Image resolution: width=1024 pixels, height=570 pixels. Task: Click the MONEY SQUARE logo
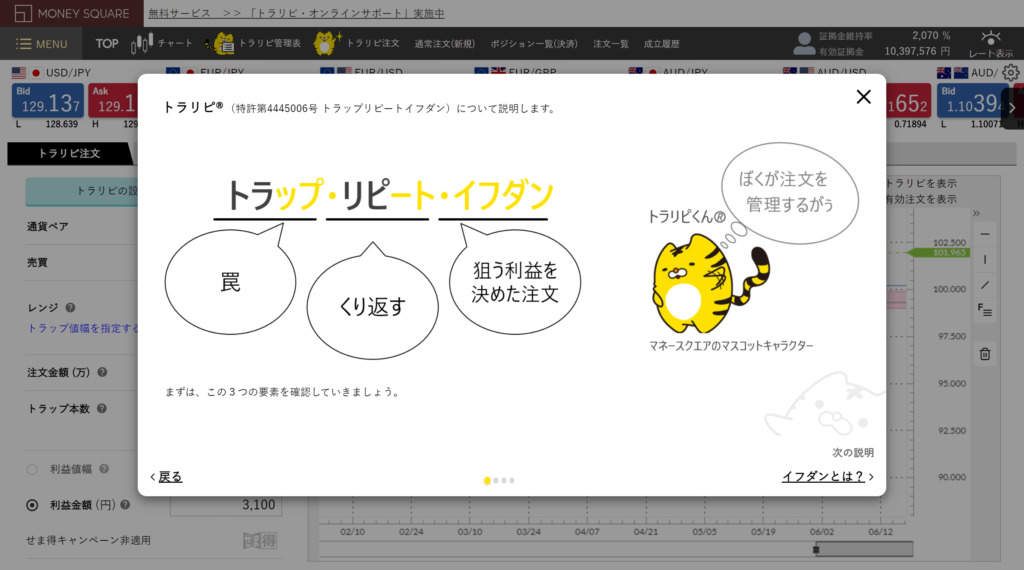click(x=72, y=13)
